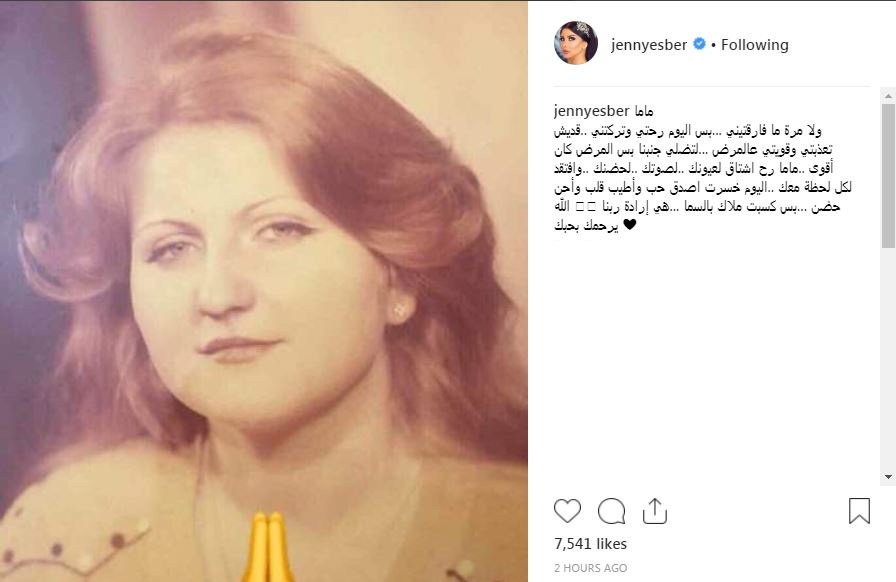Image resolution: width=896 pixels, height=582 pixels.
Task: Click the verified badge next to jennyesber
Action: [x=699, y=43]
